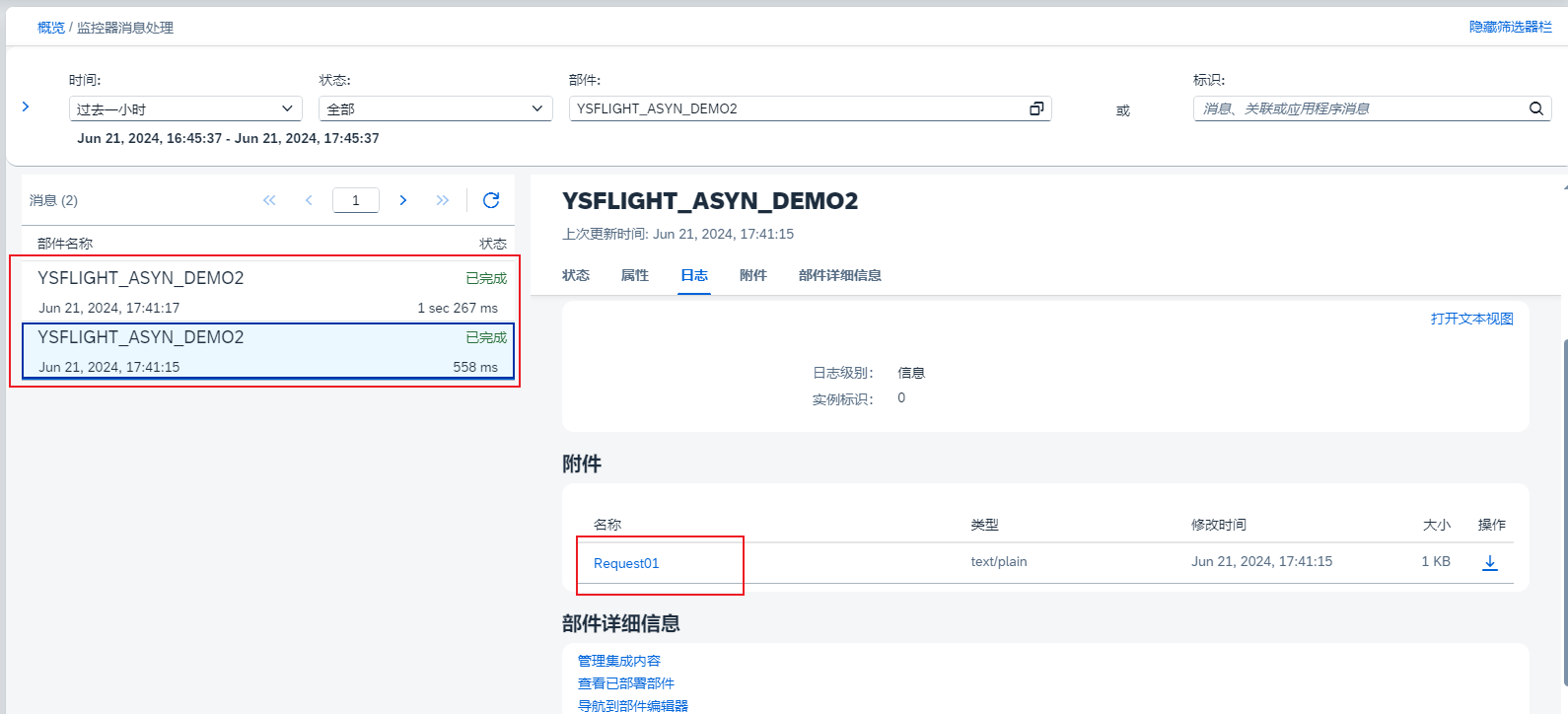Click the text/plain type cell
Image resolution: width=1568 pixels, height=714 pixels.
coord(999,561)
